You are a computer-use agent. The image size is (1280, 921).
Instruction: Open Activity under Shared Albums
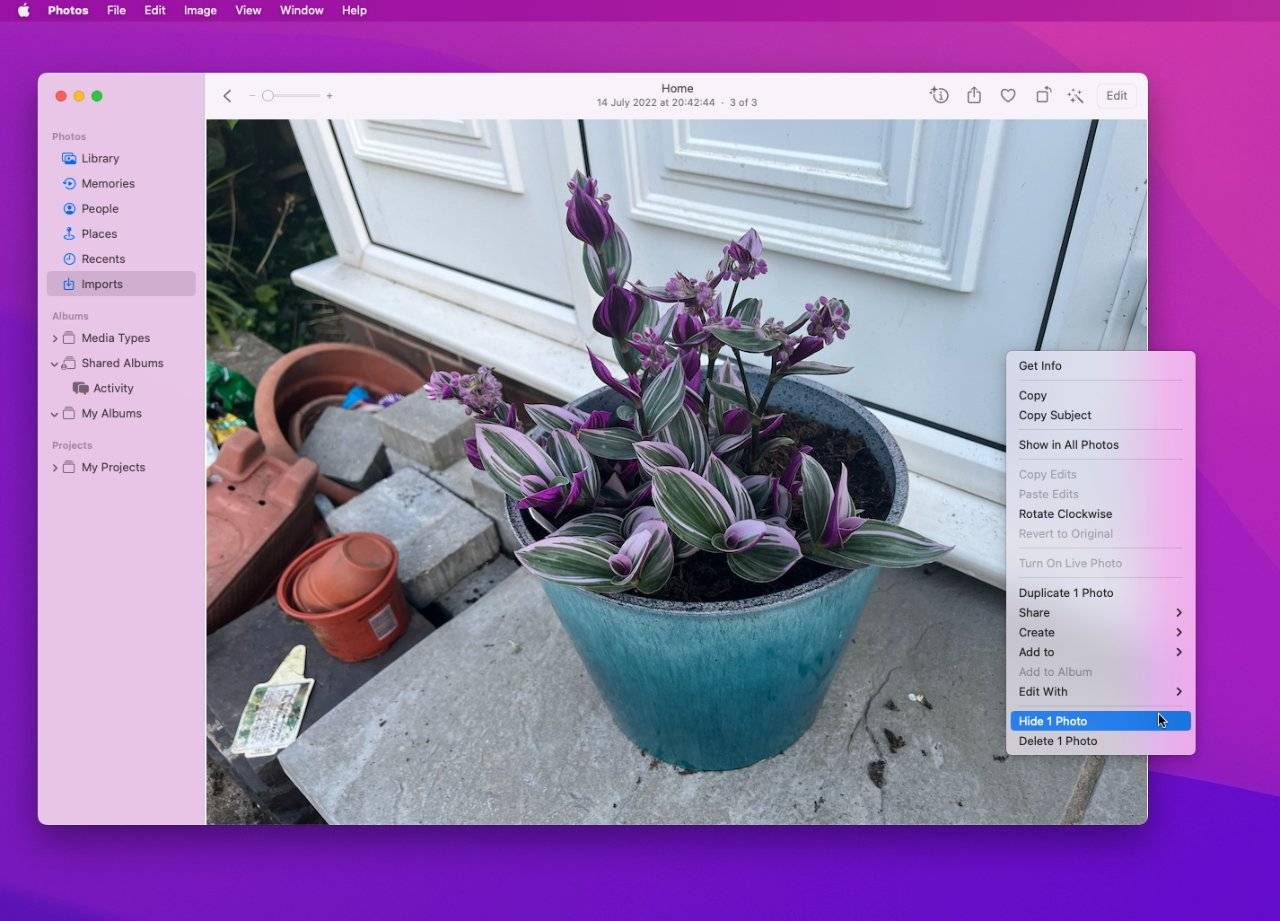[113, 389]
